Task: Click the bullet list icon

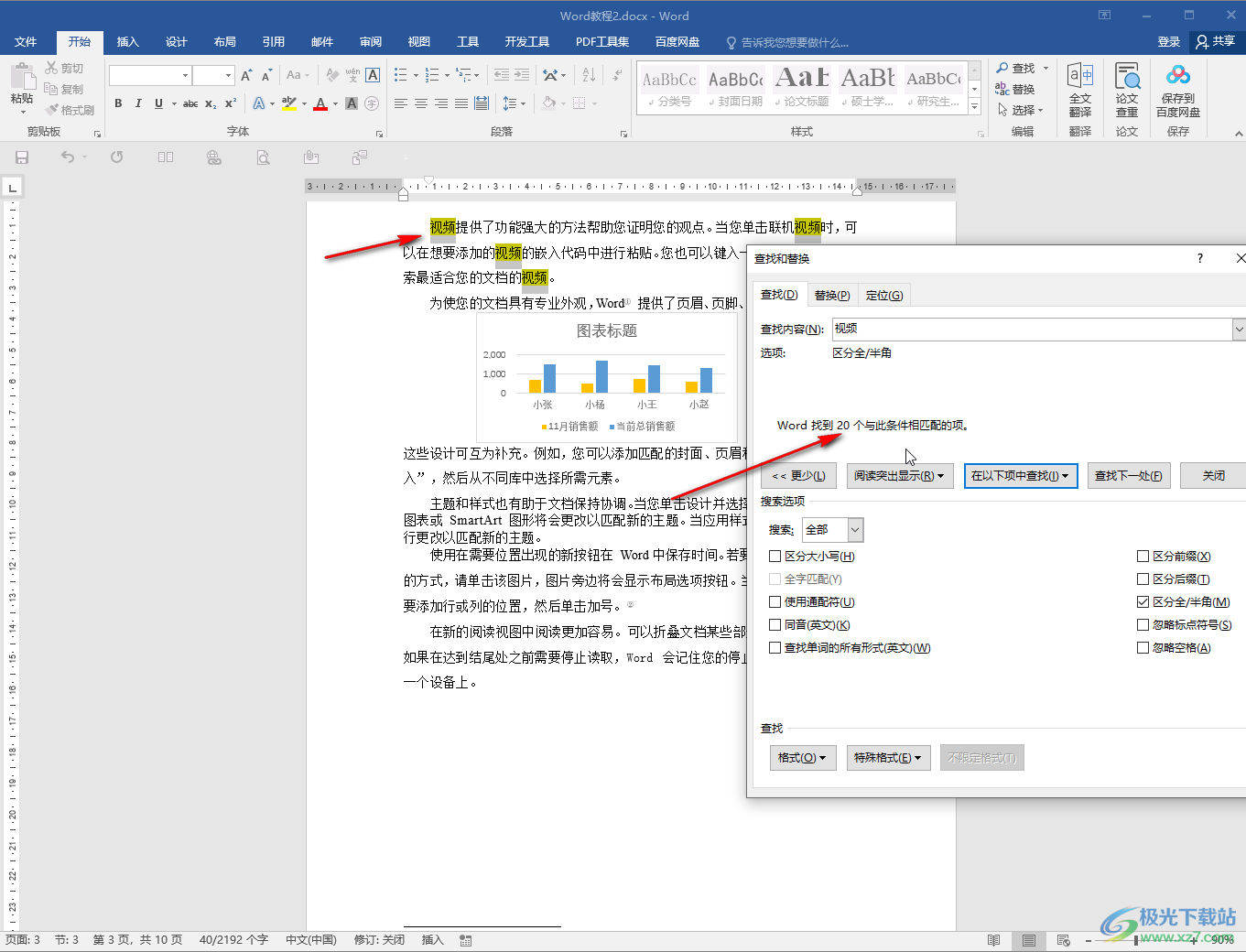Action: pos(401,75)
